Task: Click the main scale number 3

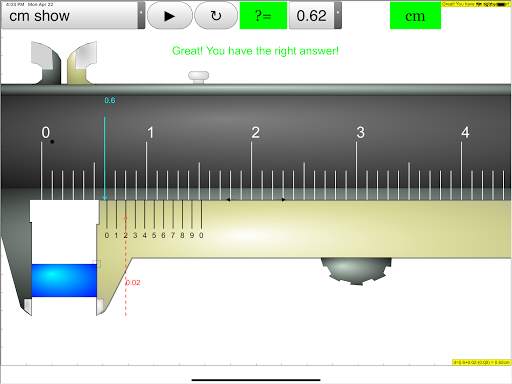Action: [x=361, y=133]
